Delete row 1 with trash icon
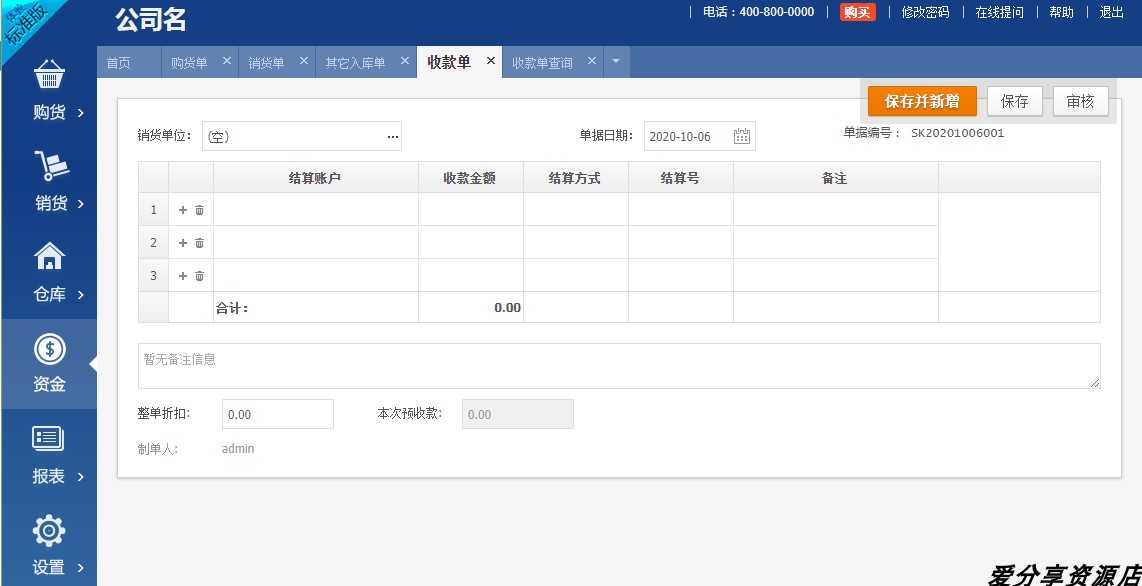The image size is (1142, 586). click(x=200, y=210)
